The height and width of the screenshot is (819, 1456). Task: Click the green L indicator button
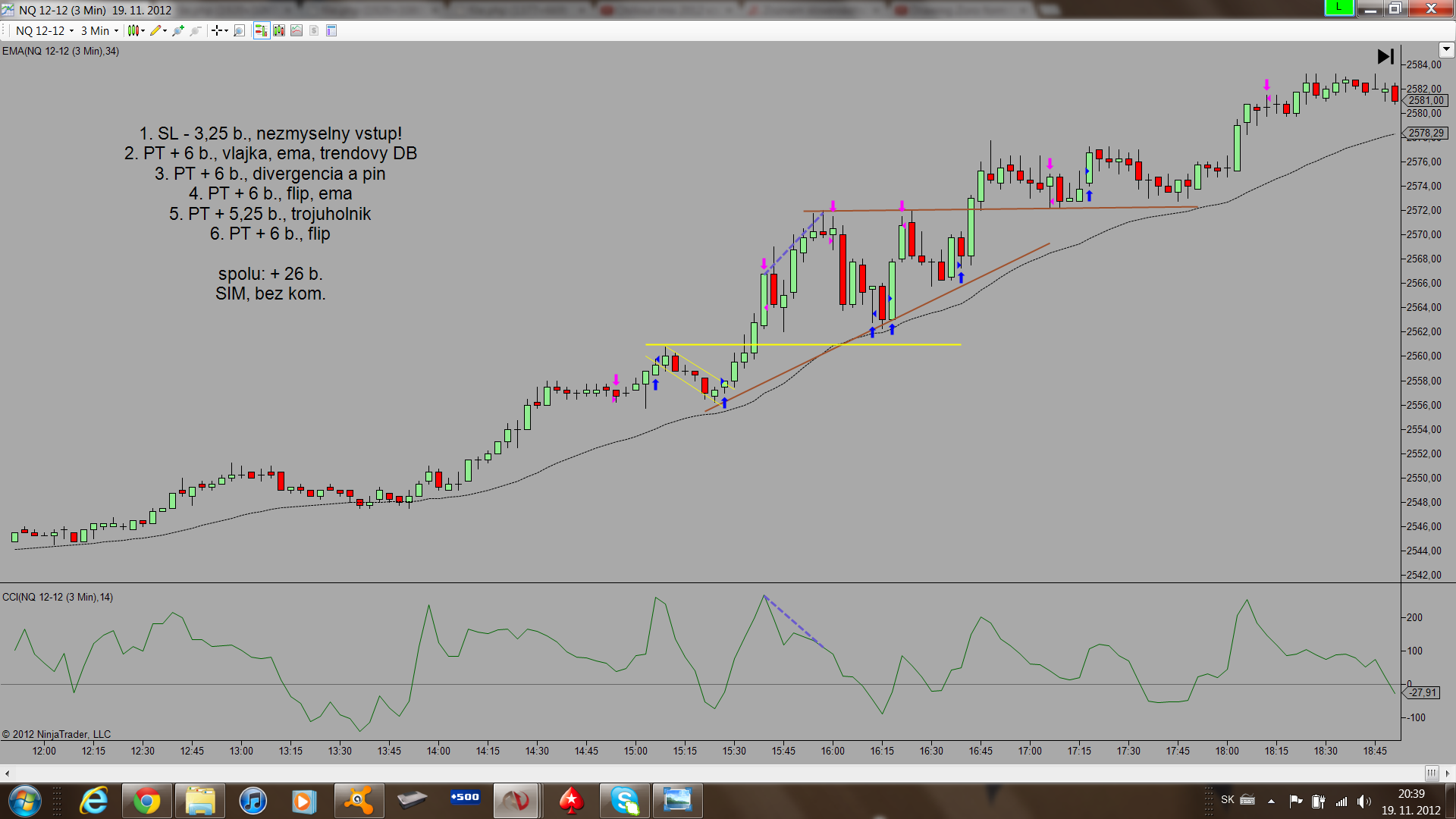1338,8
